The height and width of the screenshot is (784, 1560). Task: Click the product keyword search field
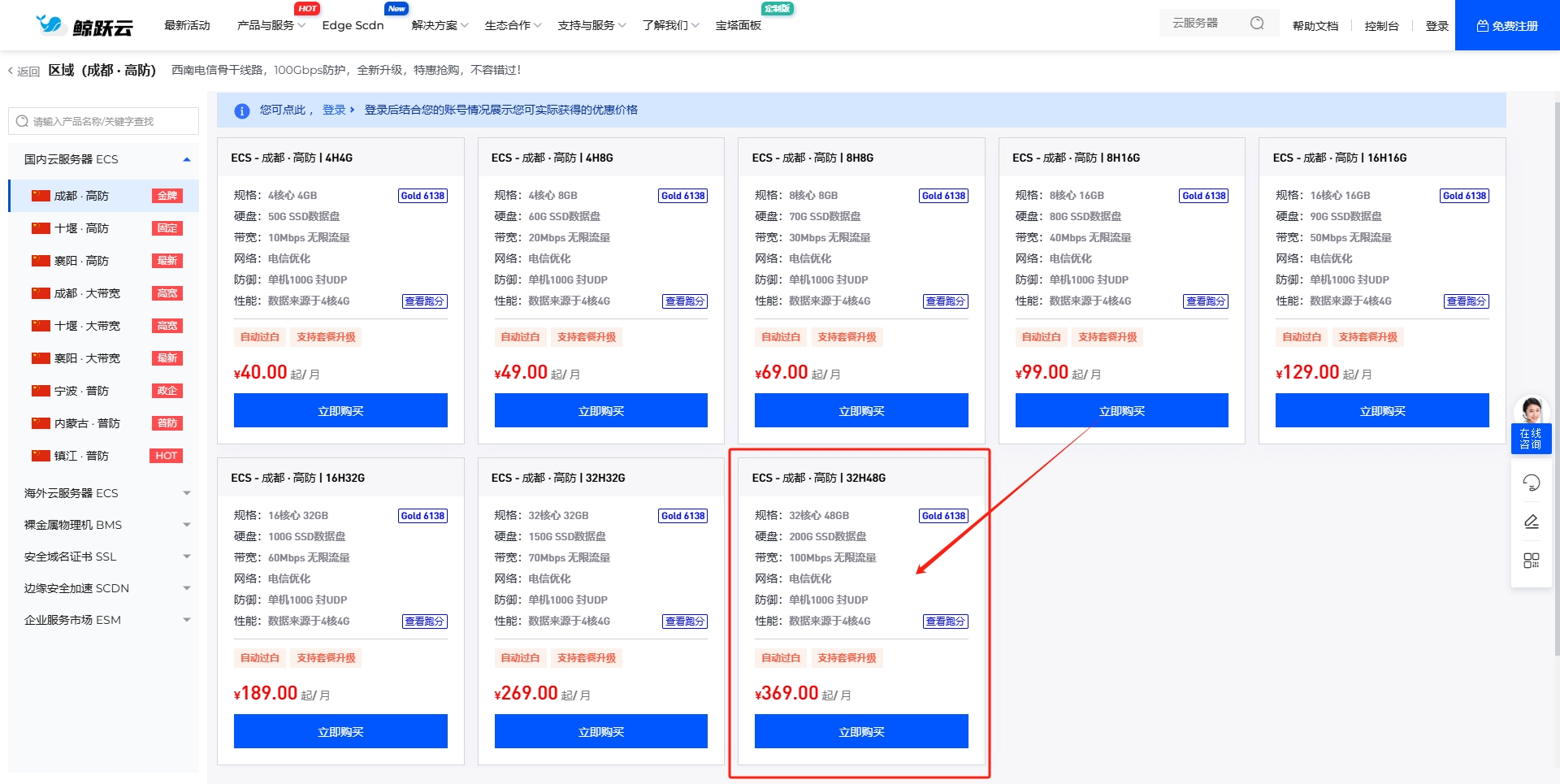pos(103,121)
